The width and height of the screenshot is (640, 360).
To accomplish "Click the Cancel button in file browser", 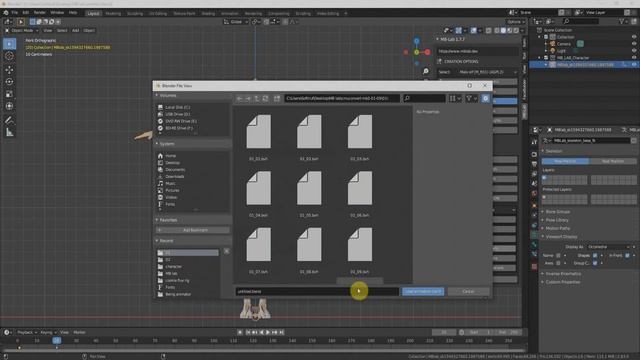I will tap(468, 291).
